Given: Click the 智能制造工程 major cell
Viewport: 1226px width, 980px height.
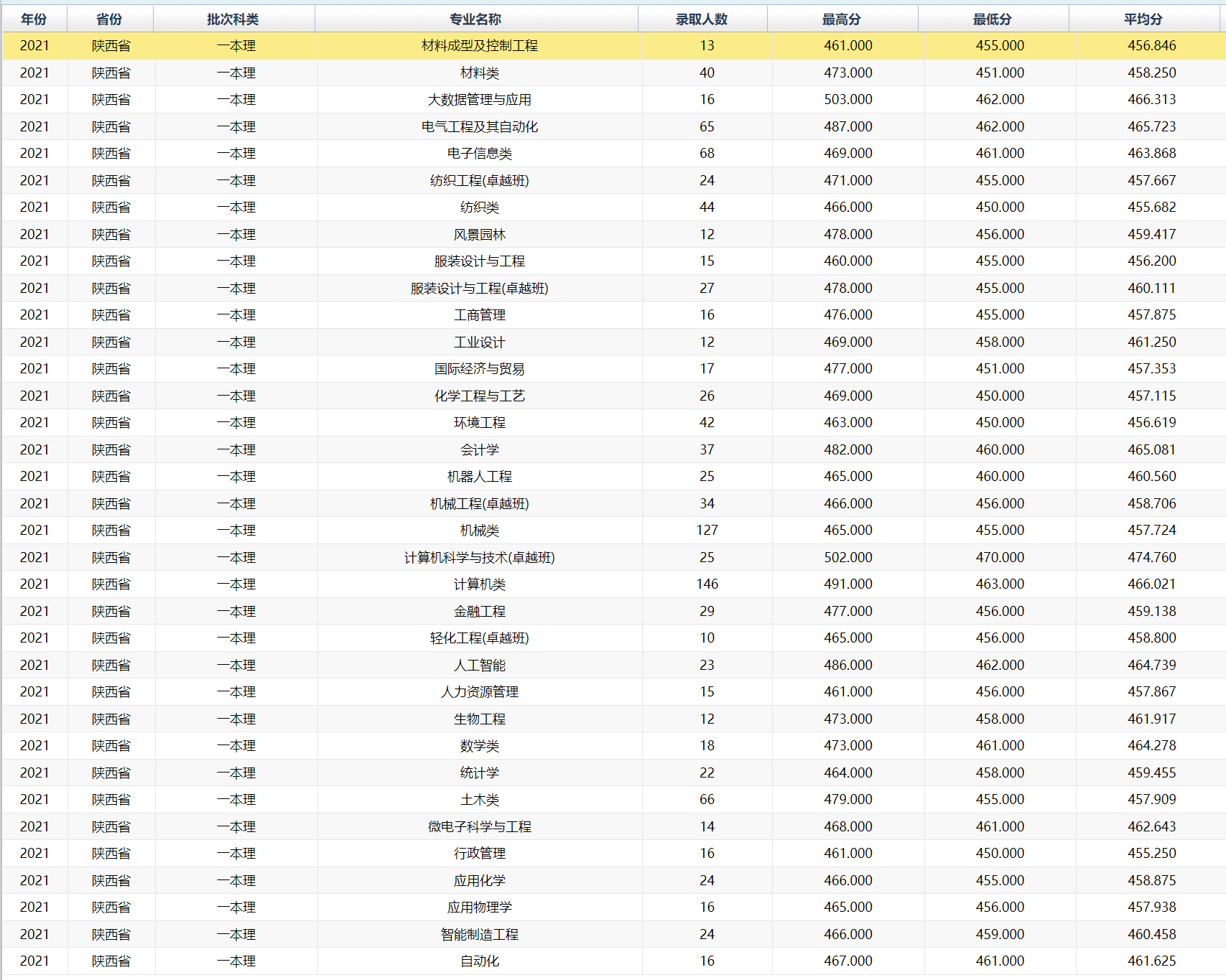Looking at the screenshot, I should tap(479, 935).
